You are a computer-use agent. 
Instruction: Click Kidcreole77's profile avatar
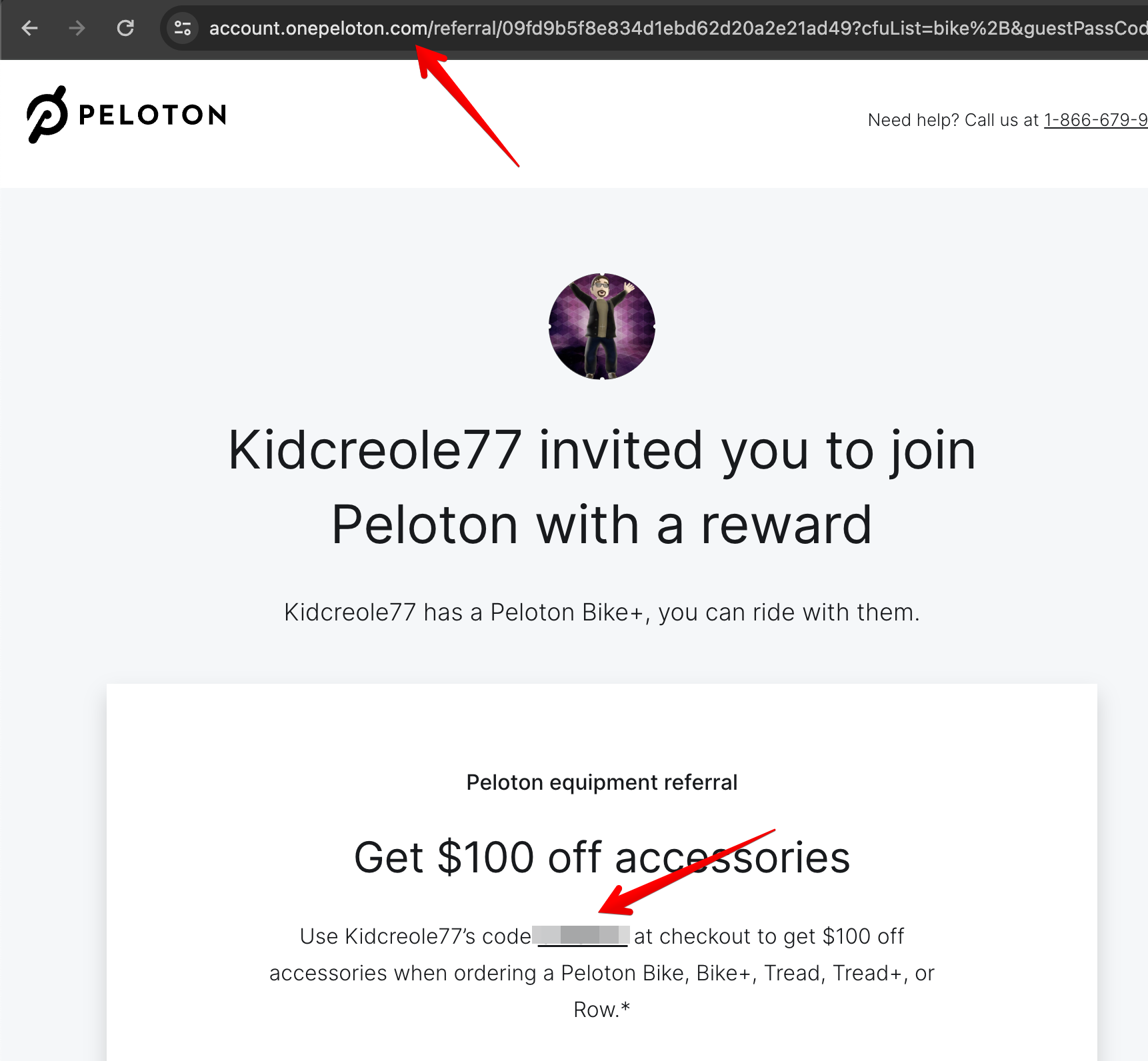pyautogui.click(x=601, y=327)
